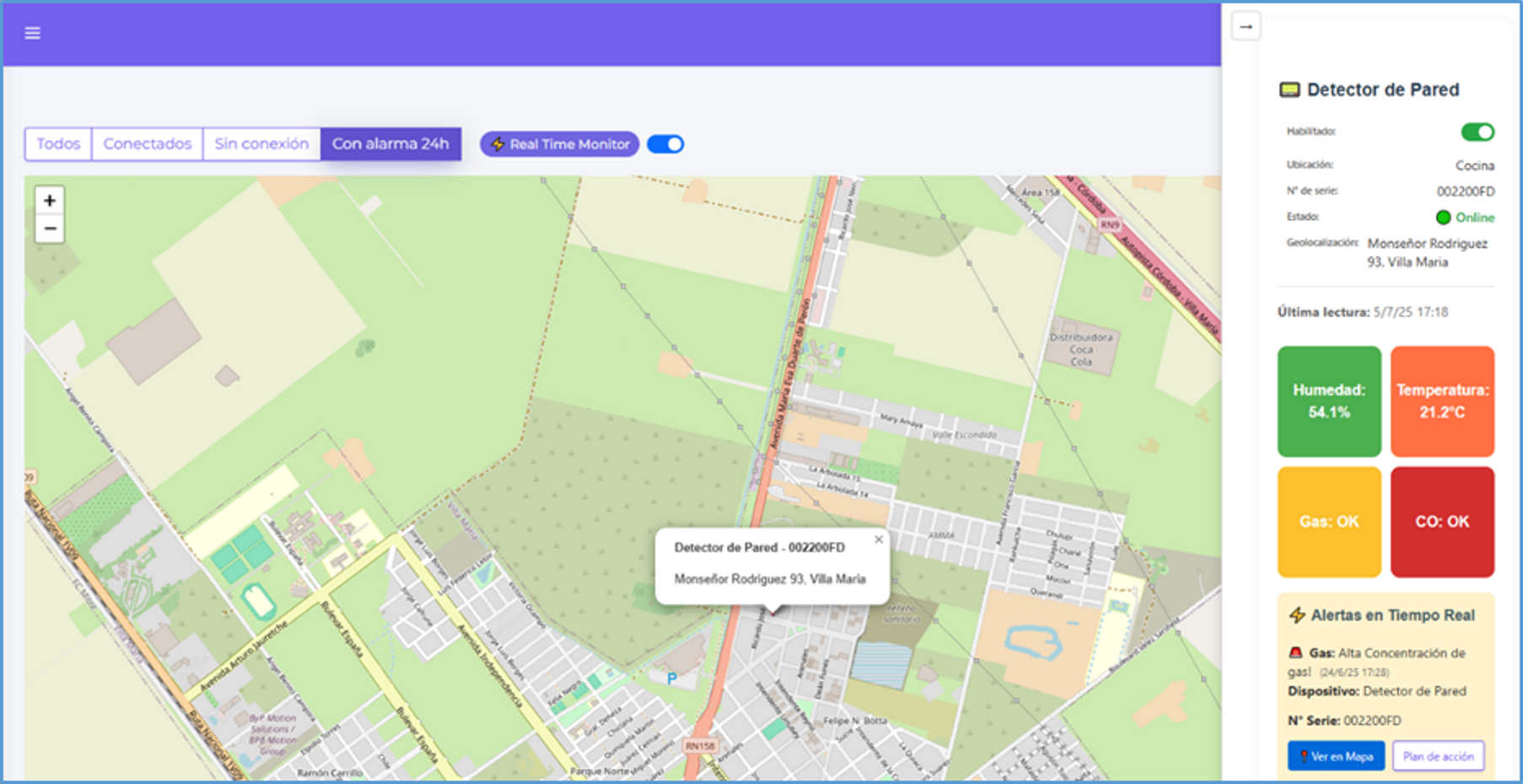Click the N° Serie: 002200FD alert line
Screen dimensions: 1523x784
coord(1344,721)
